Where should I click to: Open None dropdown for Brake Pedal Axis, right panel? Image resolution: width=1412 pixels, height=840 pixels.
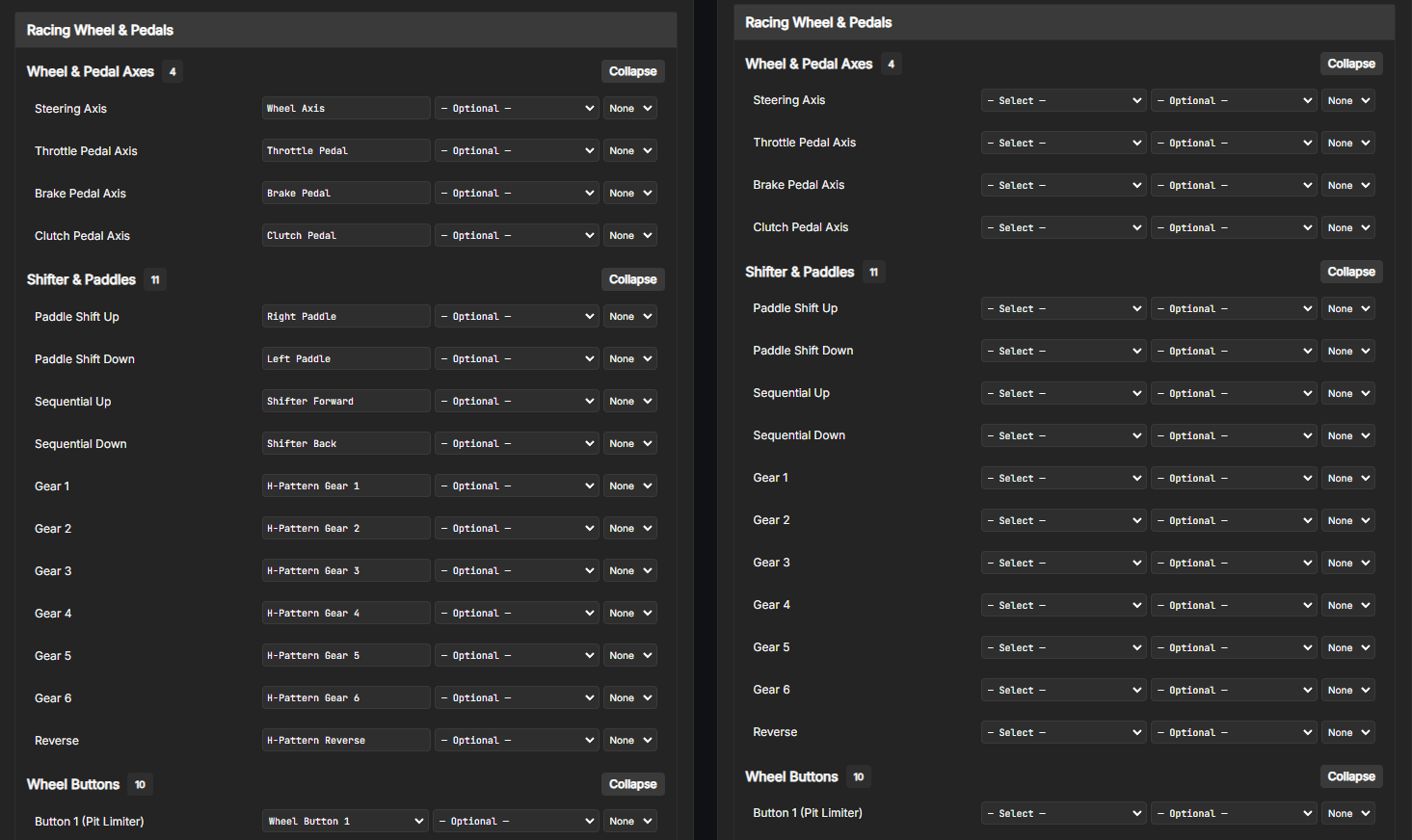click(1348, 185)
